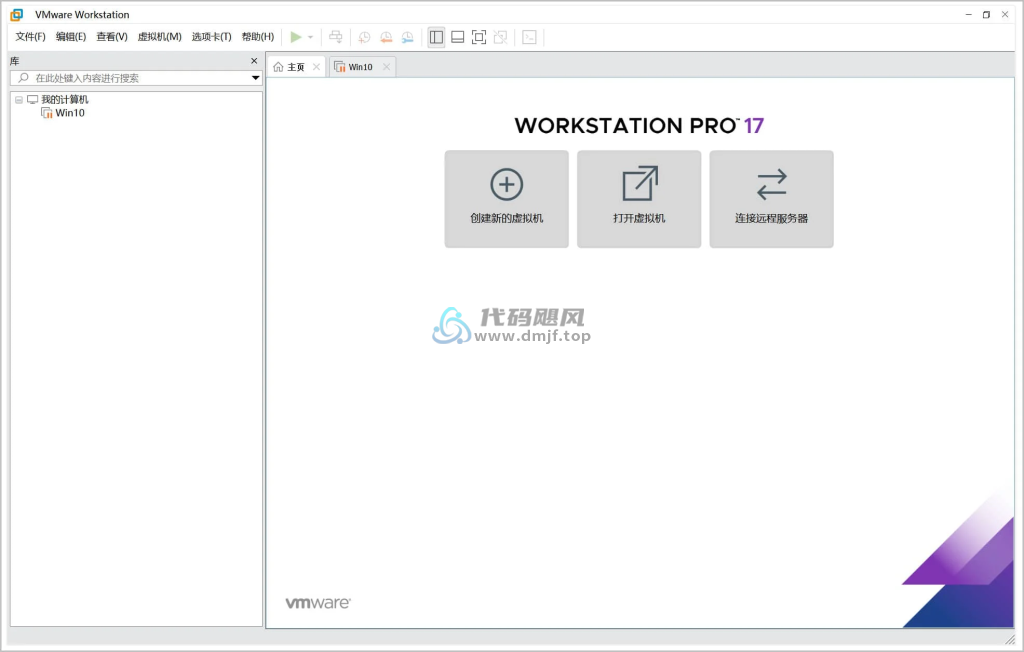This screenshot has height=652, width=1024.
Task: Toggle the library sidebar view icon
Action: point(436,37)
